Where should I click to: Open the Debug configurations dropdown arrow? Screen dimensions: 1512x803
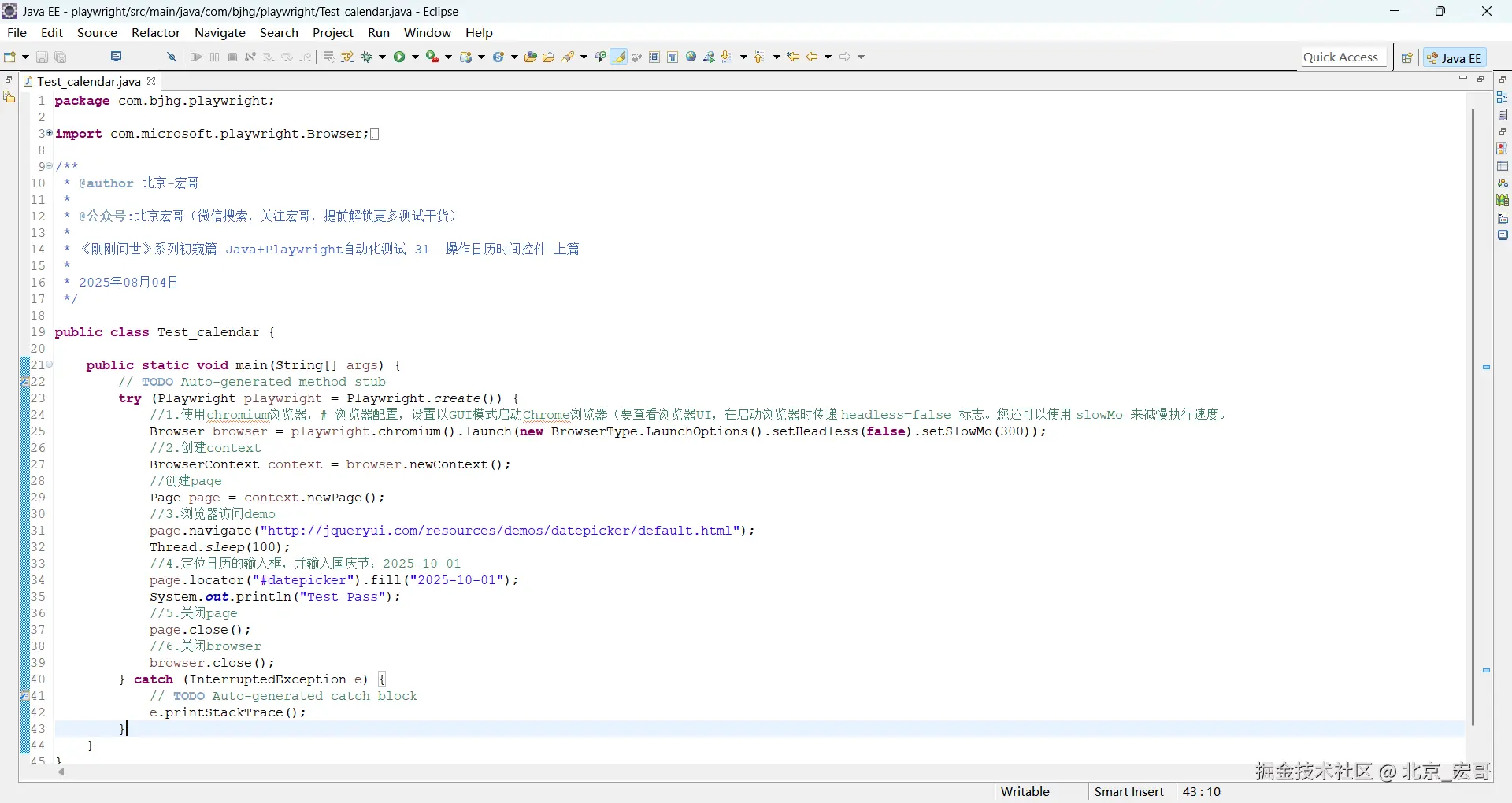coord(383,57)
